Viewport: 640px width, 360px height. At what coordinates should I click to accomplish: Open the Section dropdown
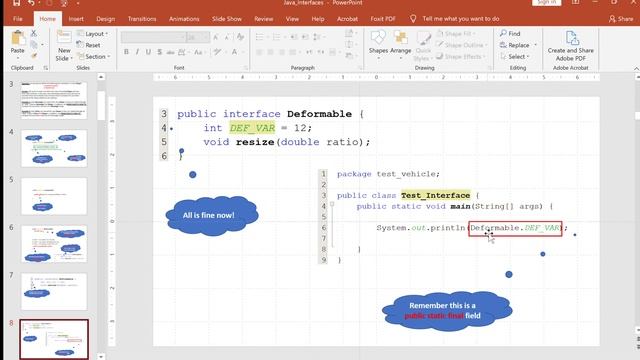[x=93, y=56]
